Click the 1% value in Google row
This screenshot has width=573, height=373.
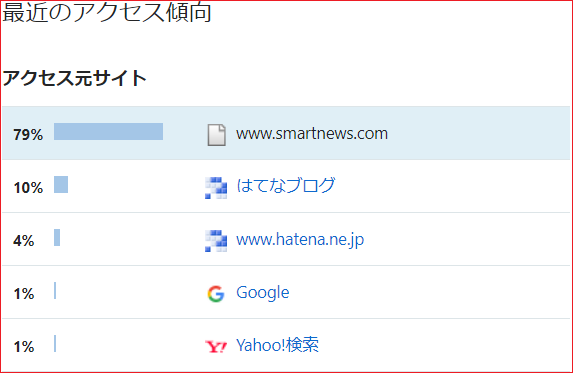(24, 294)
